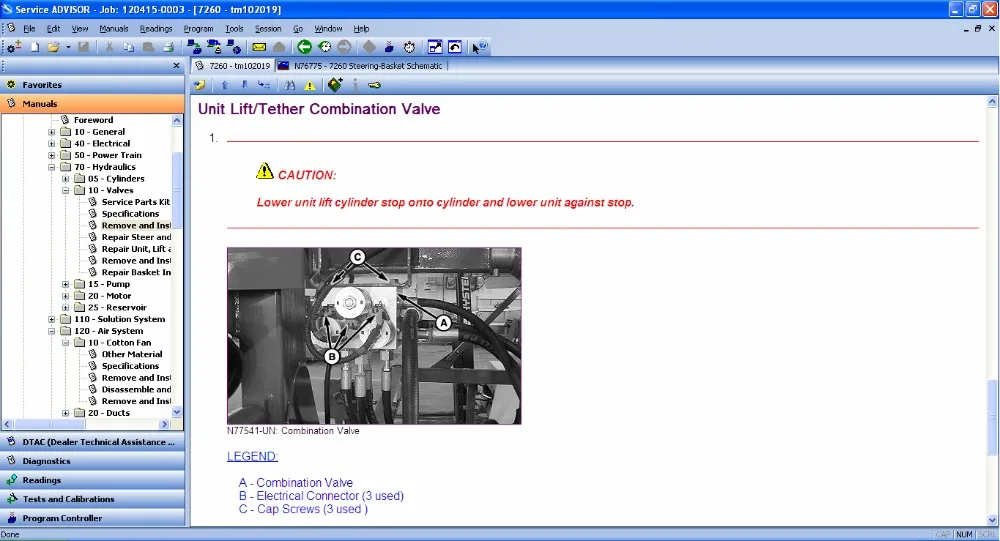Viewport: 1000px width, 541px height.
Task: Click the blue tree sync icon
Action: pos(264,85)
